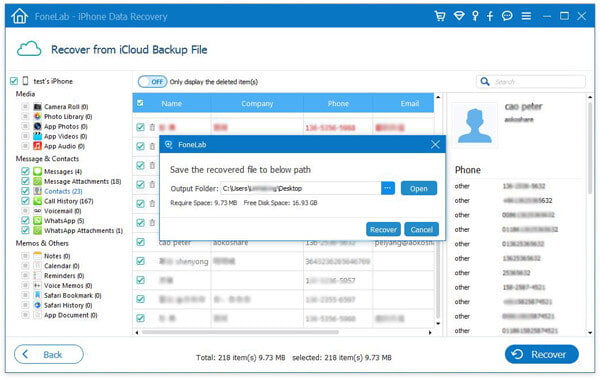600x379 pixels.
Task: Click the App Audio icon
Action: 38,146
